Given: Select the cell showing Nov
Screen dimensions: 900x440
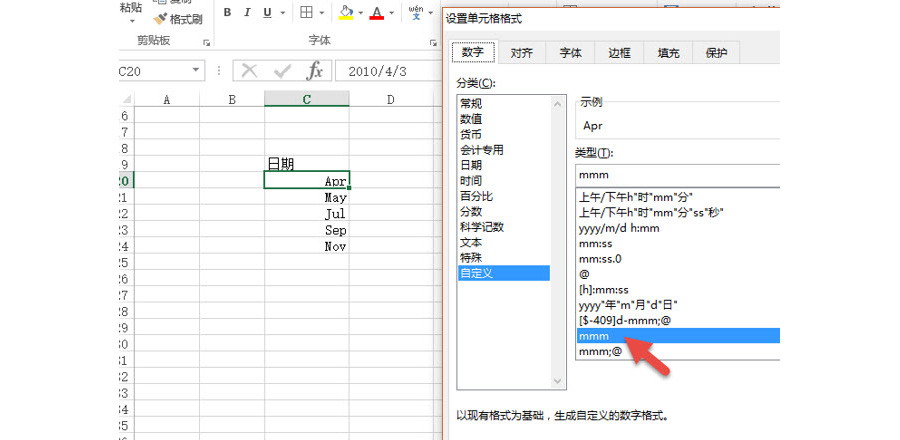Looking at the screenshot, I should [x=307, y=246].
